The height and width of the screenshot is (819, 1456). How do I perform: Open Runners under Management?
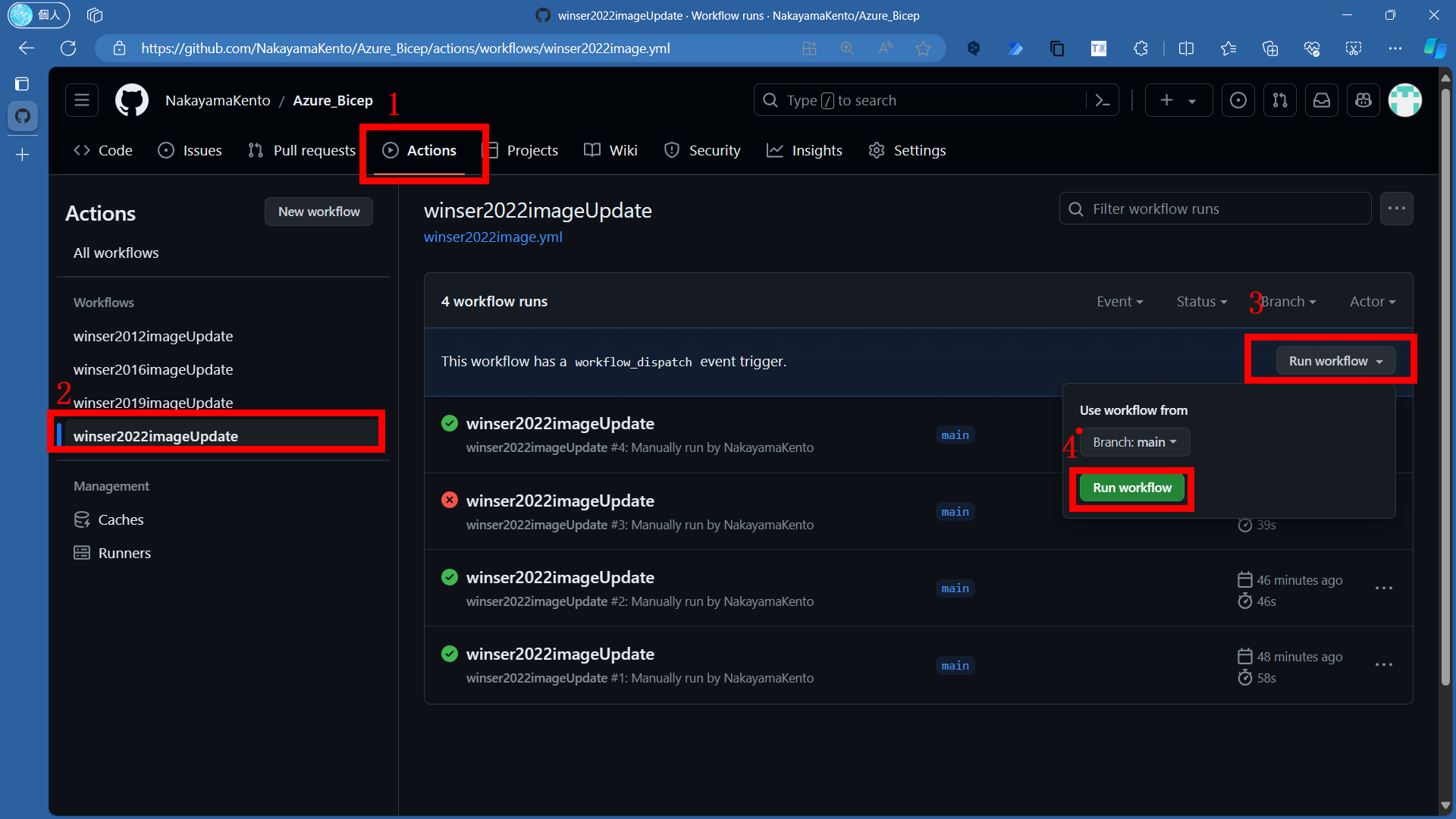pyautogui.click(x=124, y=553)
